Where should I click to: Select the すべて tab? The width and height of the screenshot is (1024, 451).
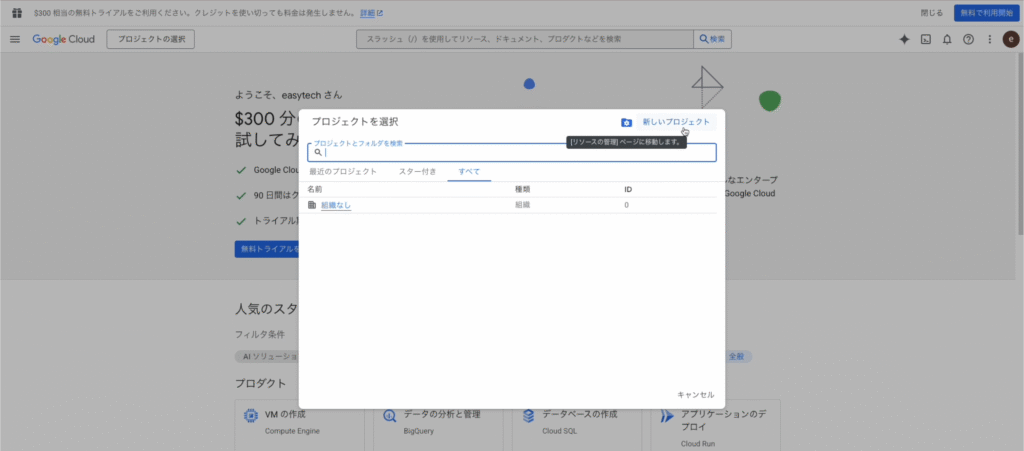pos(469,172)
